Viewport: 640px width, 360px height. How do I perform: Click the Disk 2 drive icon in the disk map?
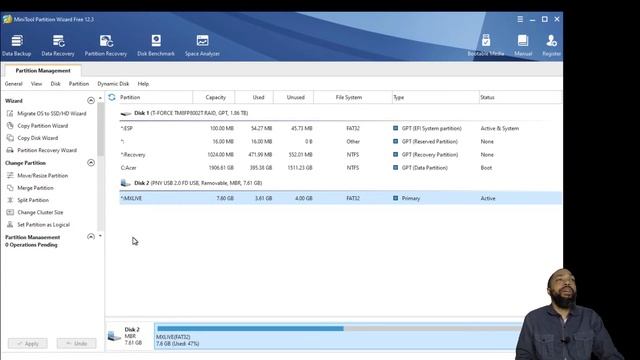(x=114, y=336)
